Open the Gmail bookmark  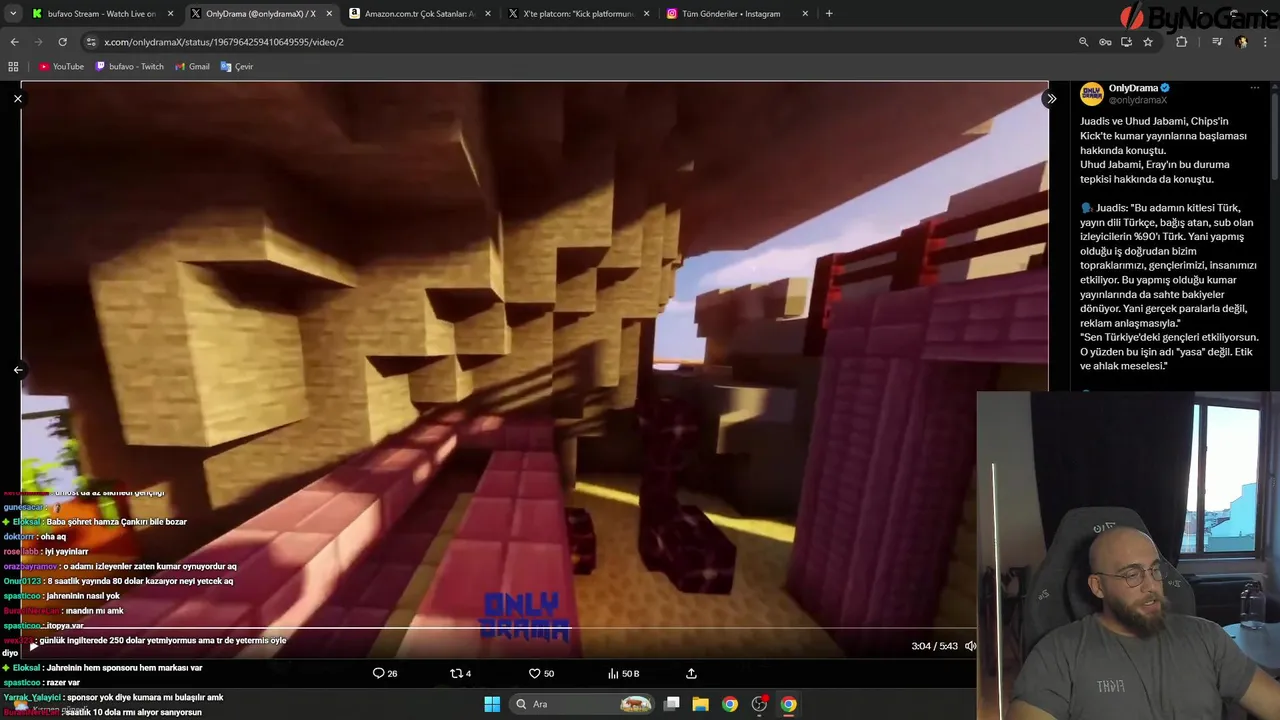pyautogui.click(x=192, y=67)
